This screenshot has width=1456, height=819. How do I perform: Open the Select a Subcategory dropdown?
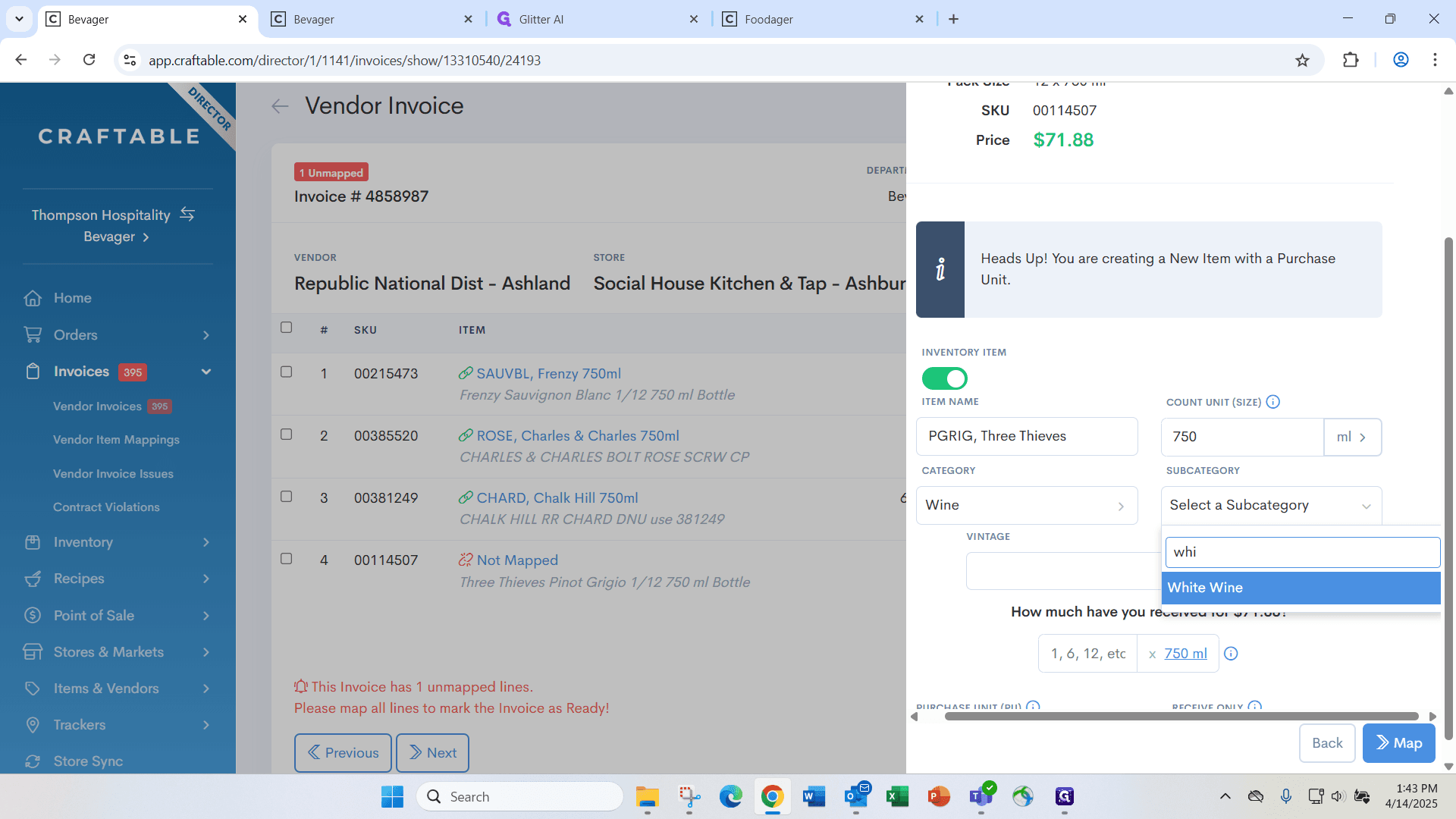(x=1271, y=505)
